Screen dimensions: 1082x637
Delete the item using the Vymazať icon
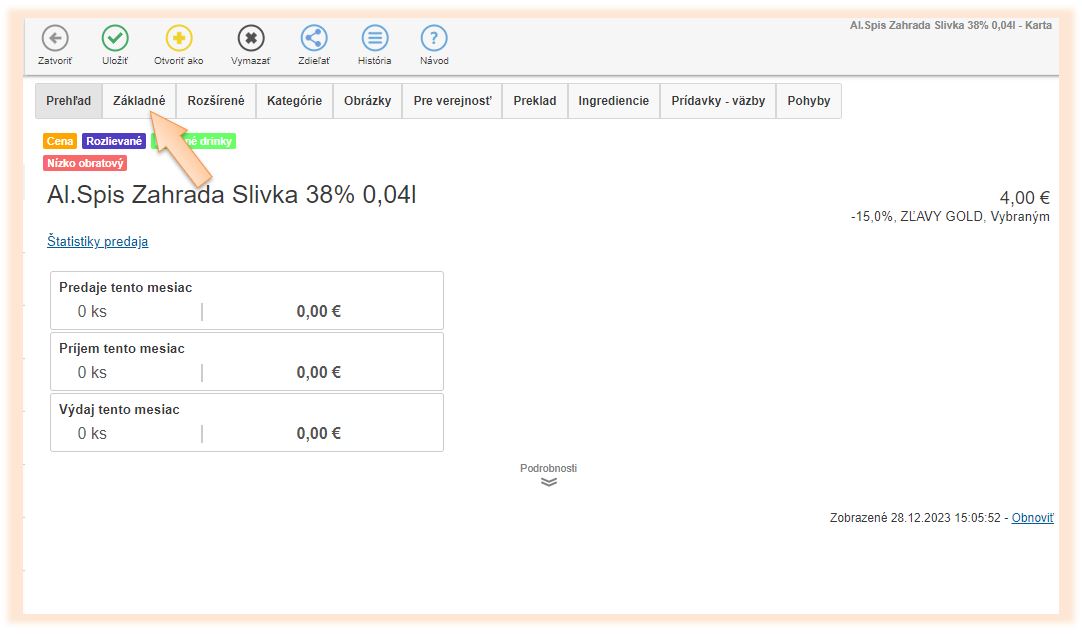[251, 39]
